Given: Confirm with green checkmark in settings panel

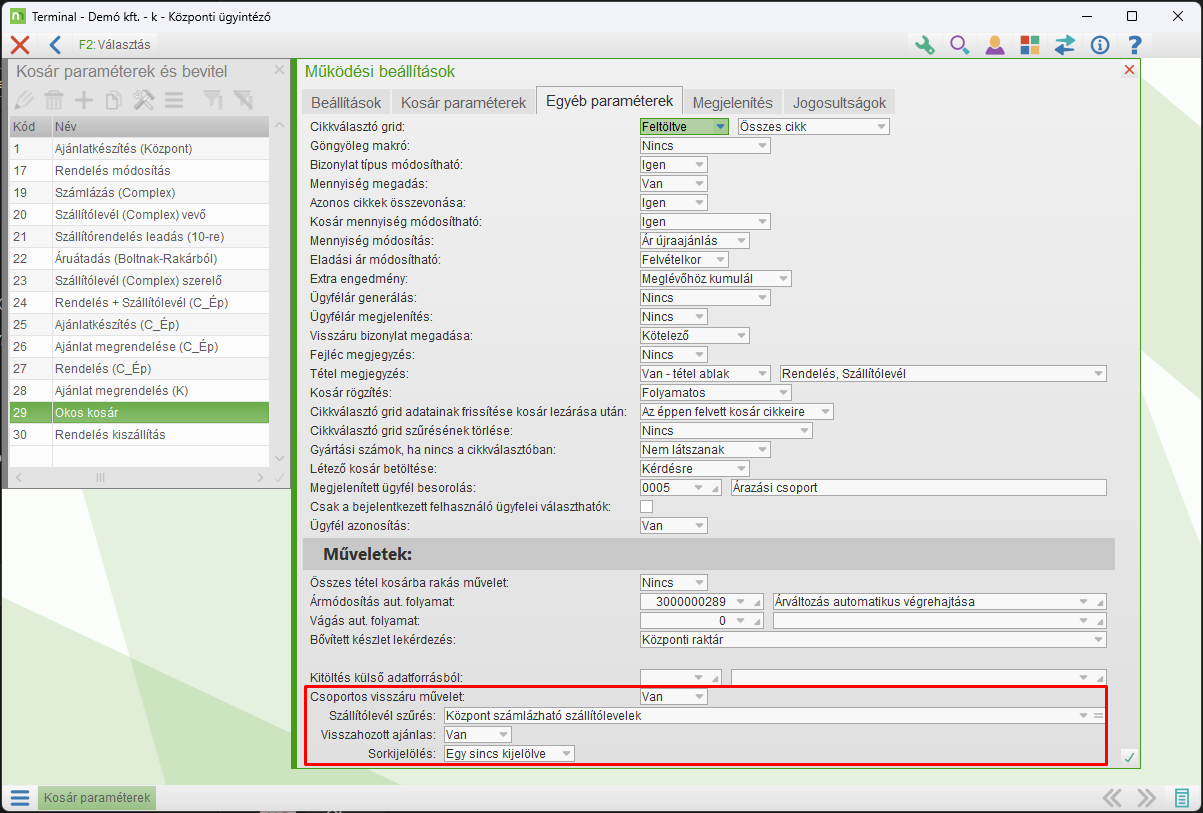Looking at the screenshot, I should (1129, 757).
